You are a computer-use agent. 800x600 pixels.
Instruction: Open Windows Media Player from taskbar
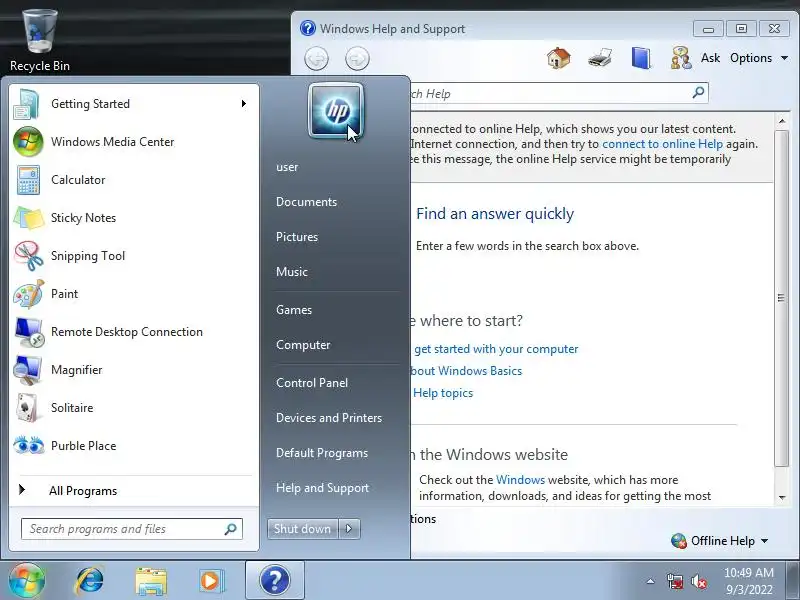click(x=210, y=581)
